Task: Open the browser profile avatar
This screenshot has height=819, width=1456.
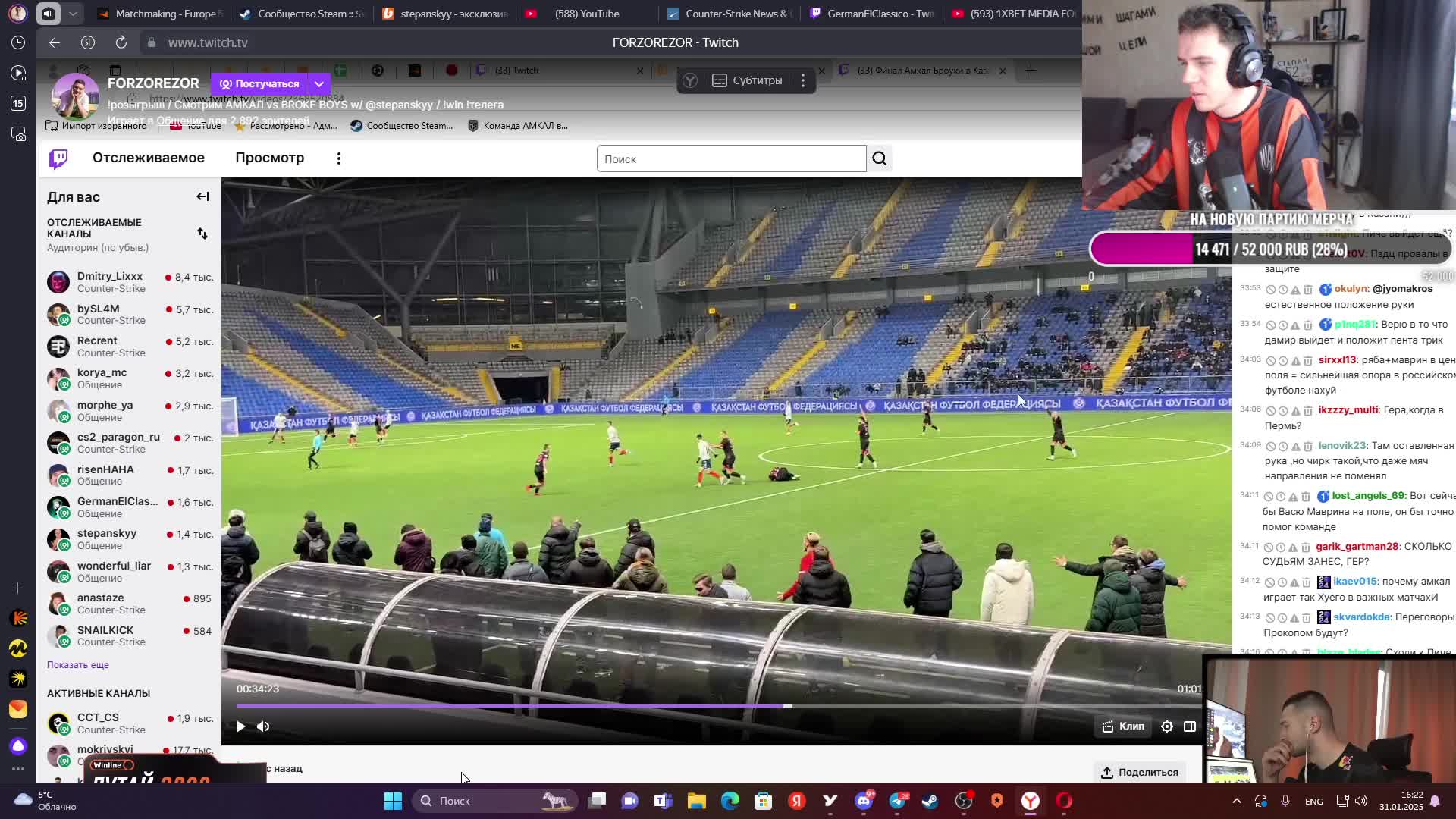Action: 18,13
